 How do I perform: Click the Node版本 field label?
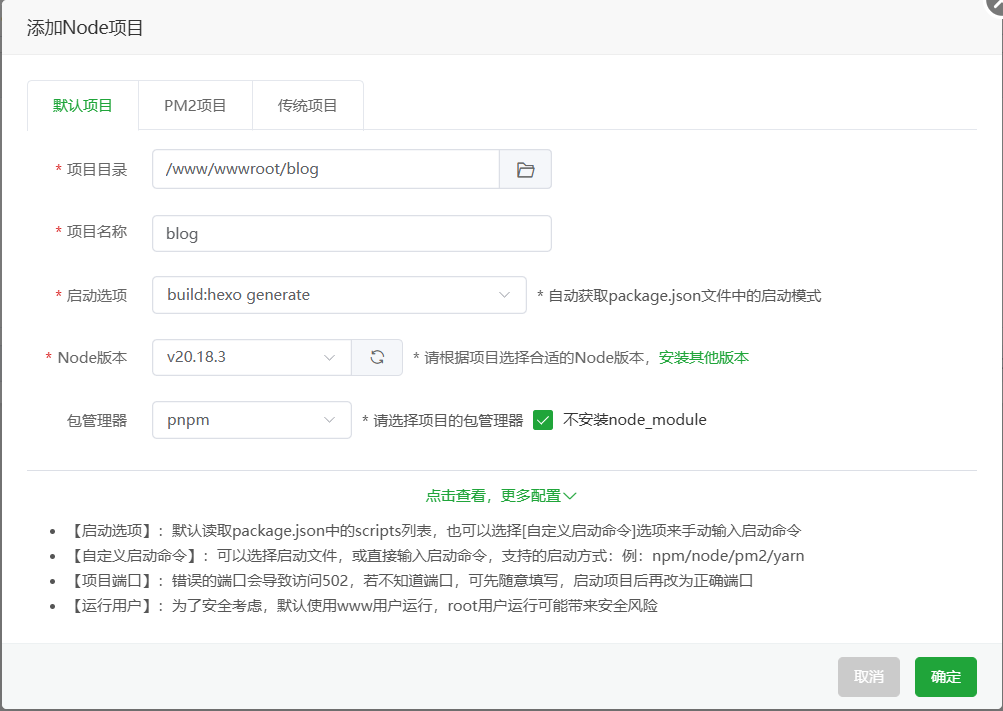92,357
